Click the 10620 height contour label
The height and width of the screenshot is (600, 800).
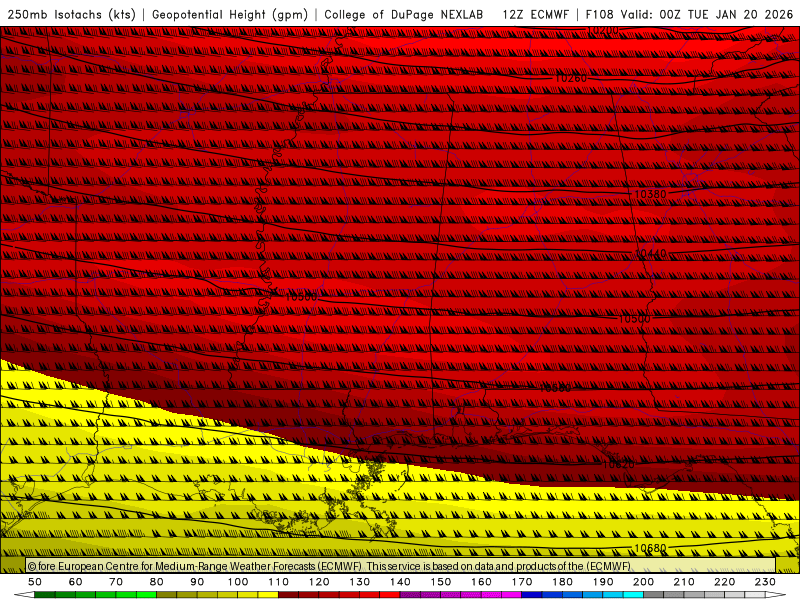point(619,464)
